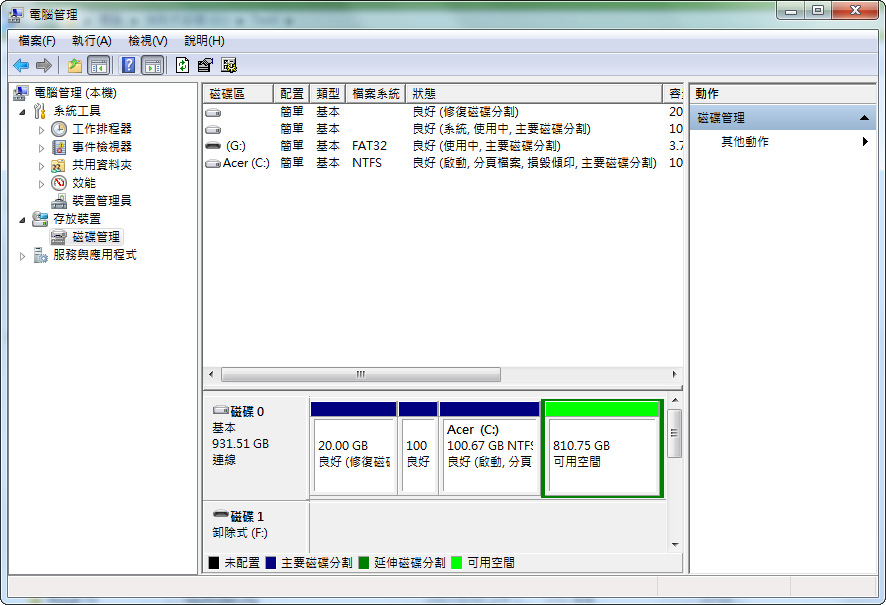886x605 pixels.
Task: Click the (G:) removable drive icon in list
Action: click(x=213, y=146)
